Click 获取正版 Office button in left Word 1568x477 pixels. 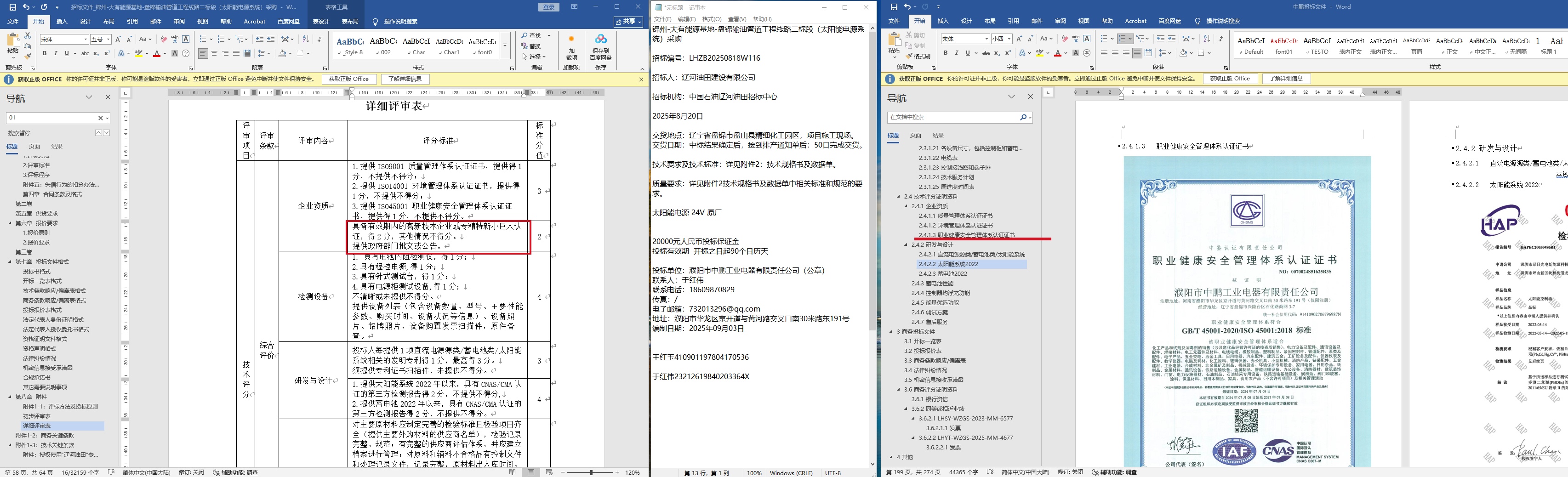coord(349,79)
